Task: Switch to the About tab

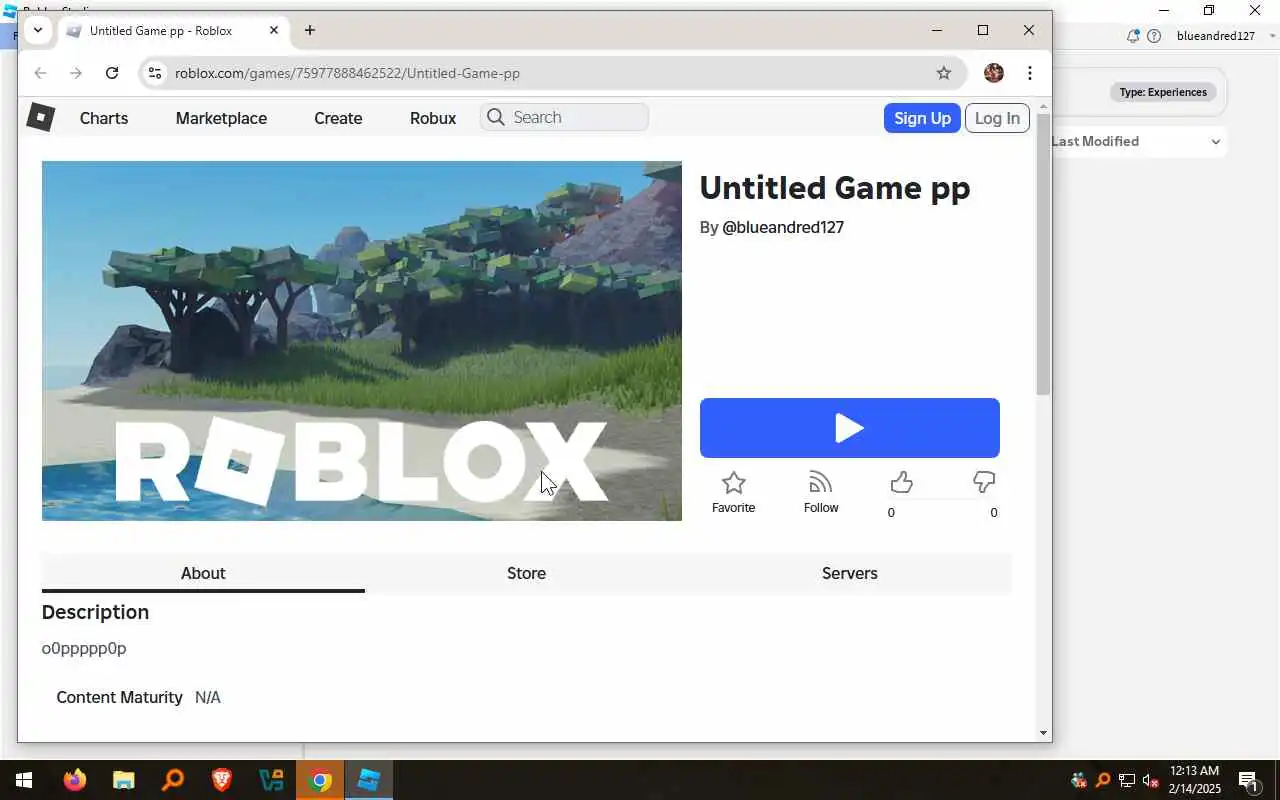Action: click(203, 573)
